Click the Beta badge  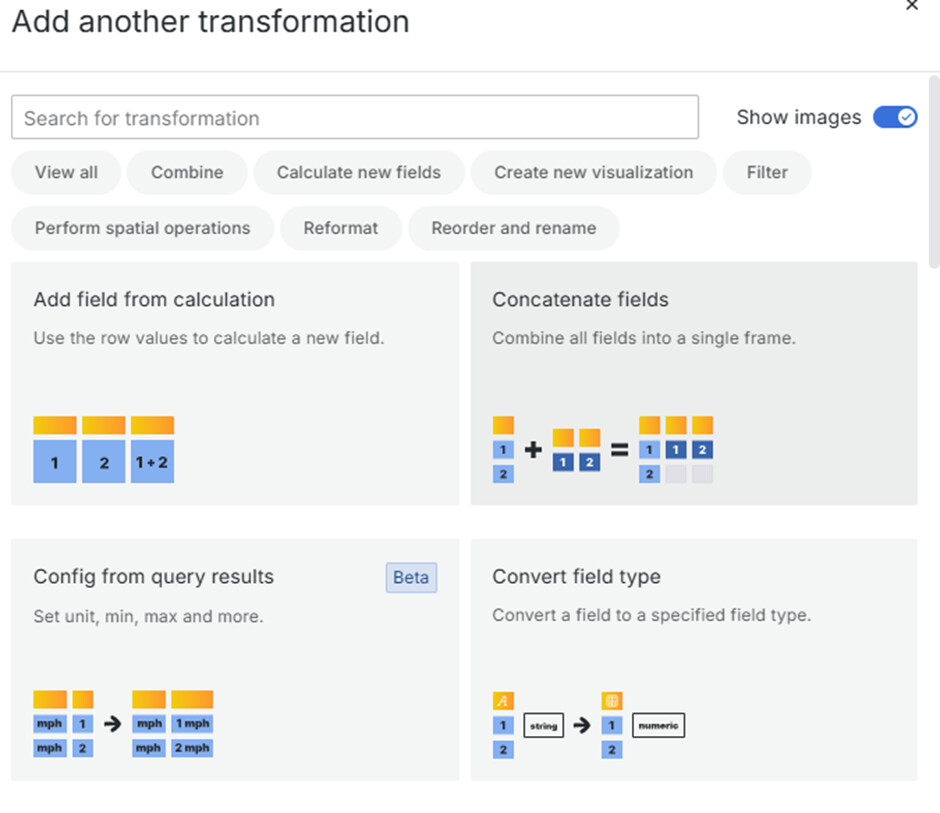(411, 577)
